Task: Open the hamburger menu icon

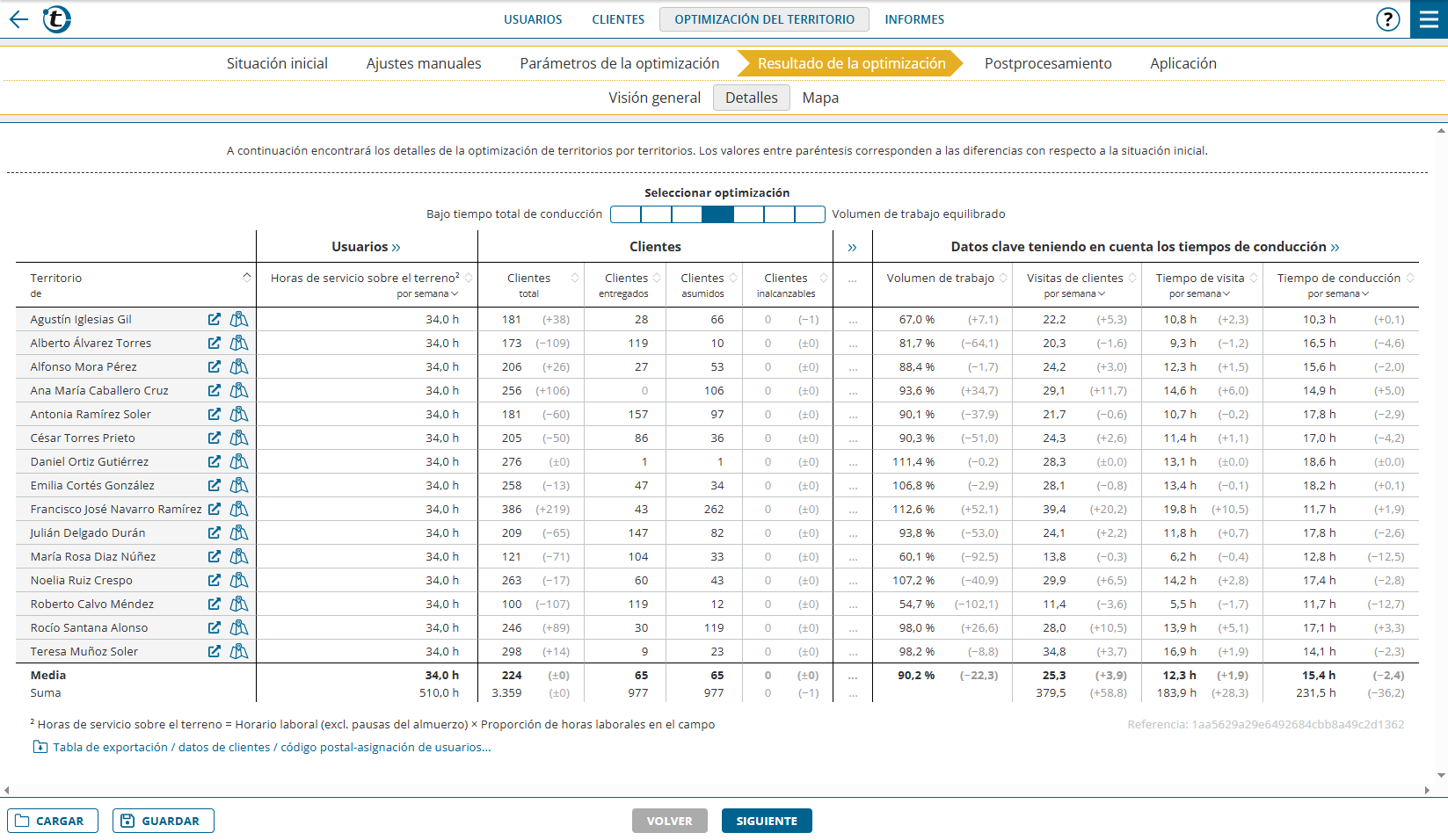Action: pos(1429,19)
